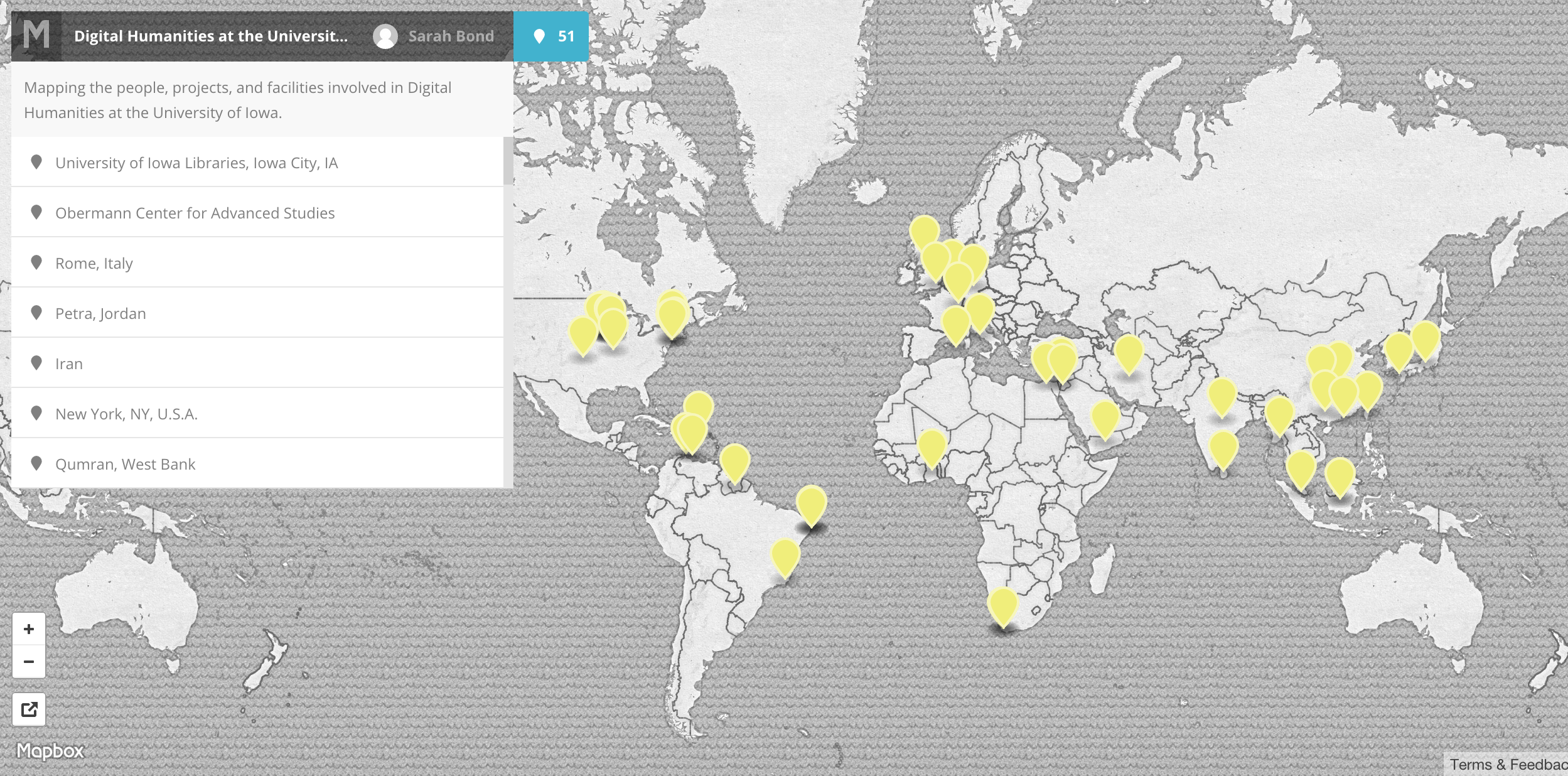Zoom out on the map
Image resolution: width=1568 pixels, height=776 pixels.
pyautogui.click(x=29, y=662)
